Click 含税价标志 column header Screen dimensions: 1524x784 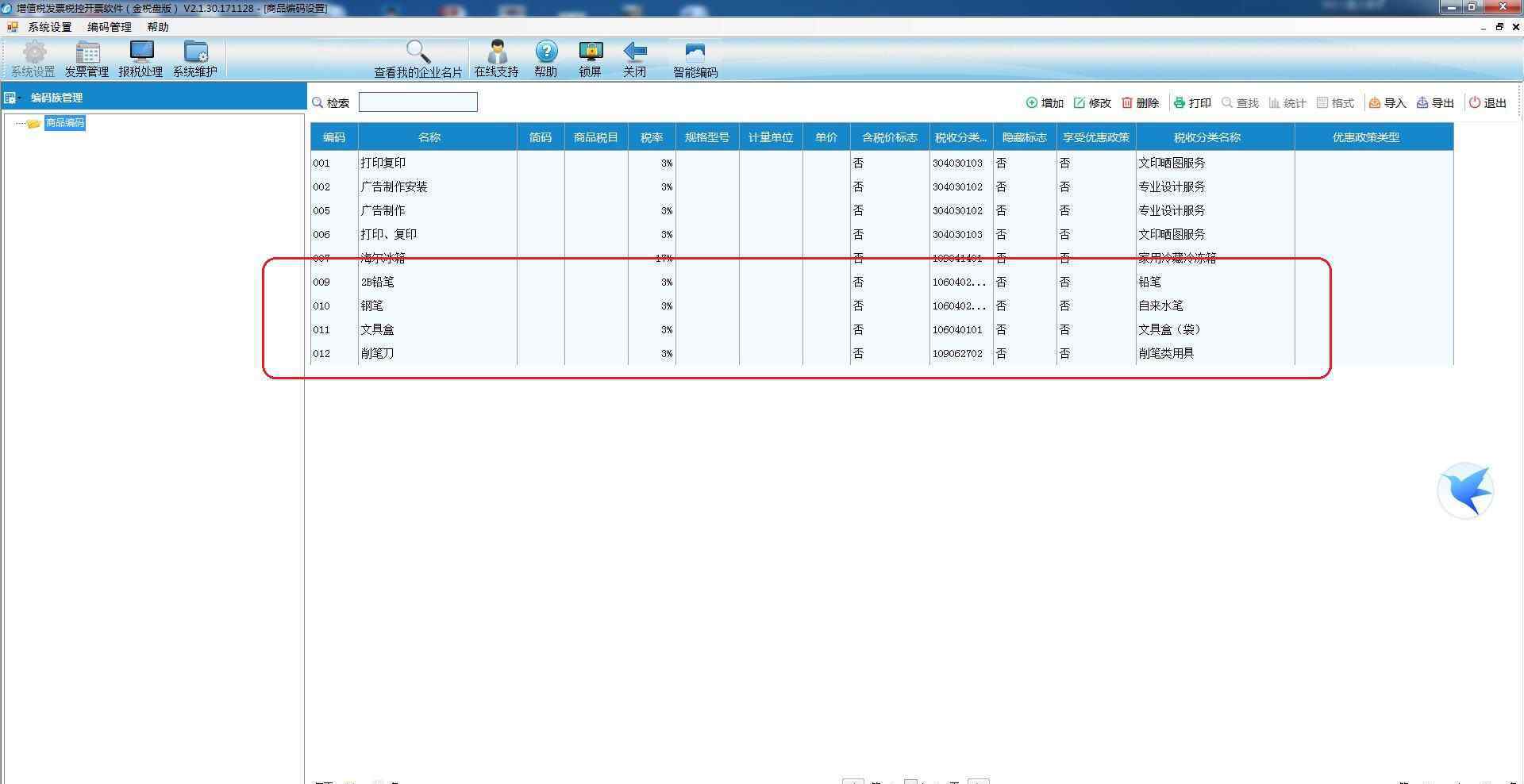point(890,137)
